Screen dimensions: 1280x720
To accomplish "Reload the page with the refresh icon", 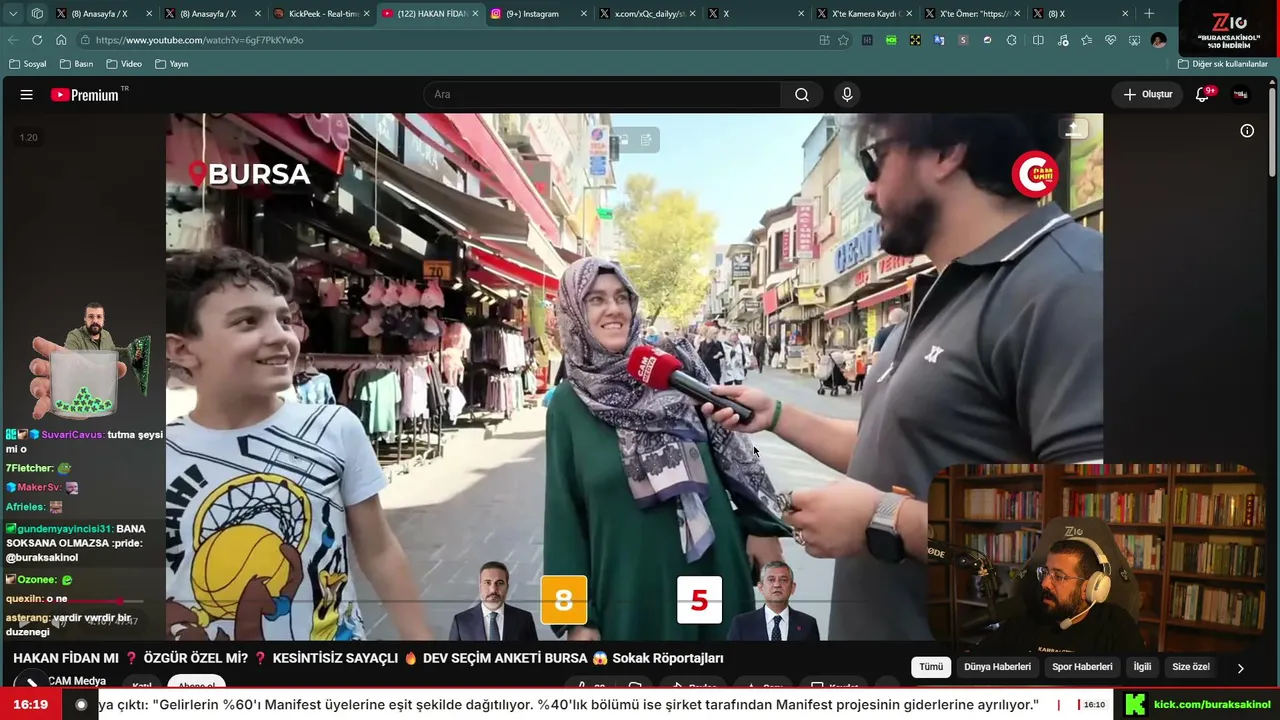I will [37, 40].
